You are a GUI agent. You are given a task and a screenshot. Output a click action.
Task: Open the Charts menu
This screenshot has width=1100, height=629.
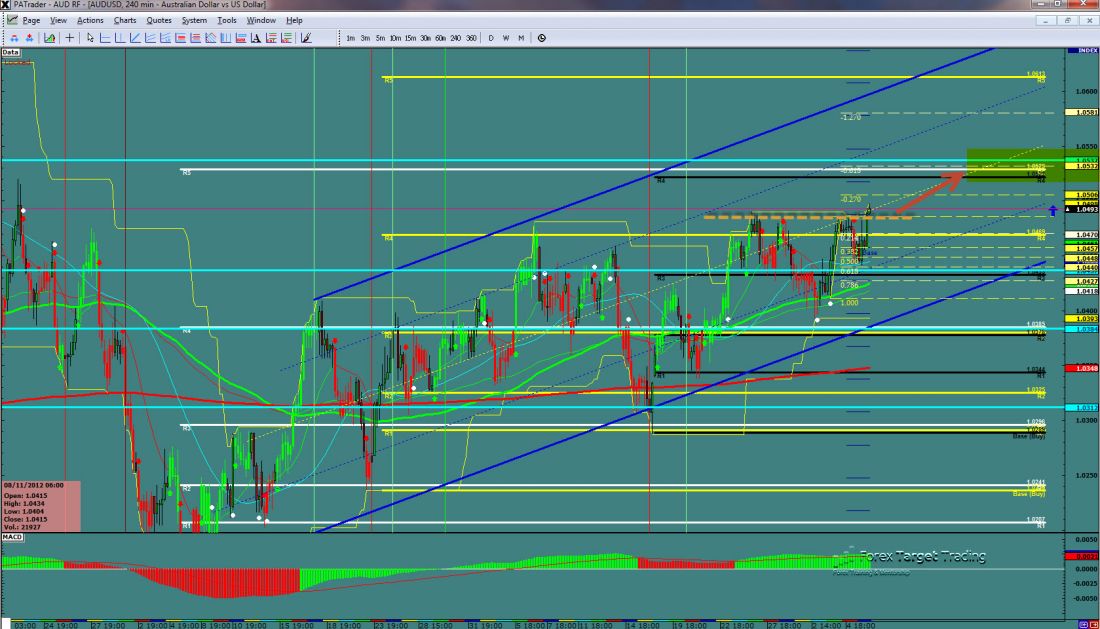tap(125, 20)
